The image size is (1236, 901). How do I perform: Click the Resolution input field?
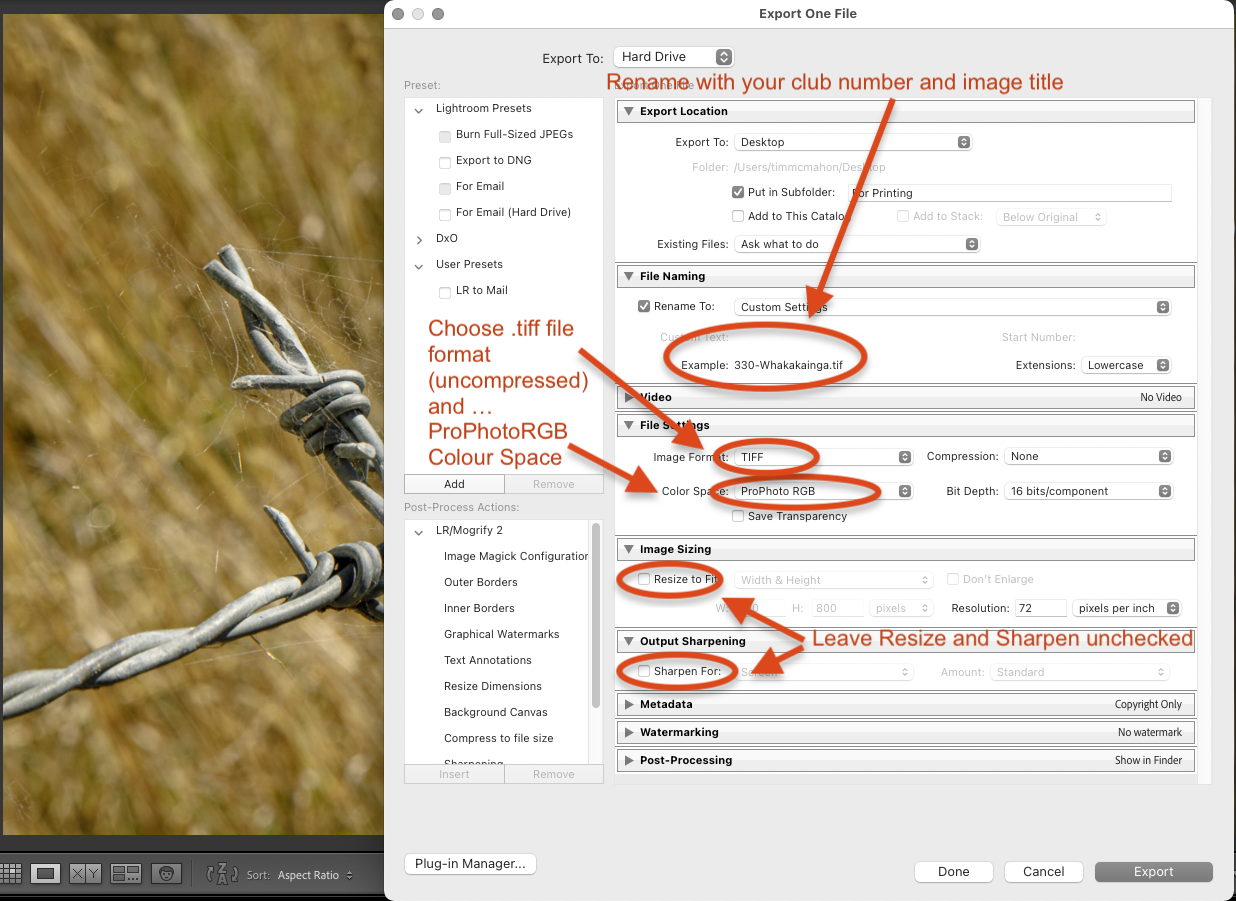point(1039,608)
